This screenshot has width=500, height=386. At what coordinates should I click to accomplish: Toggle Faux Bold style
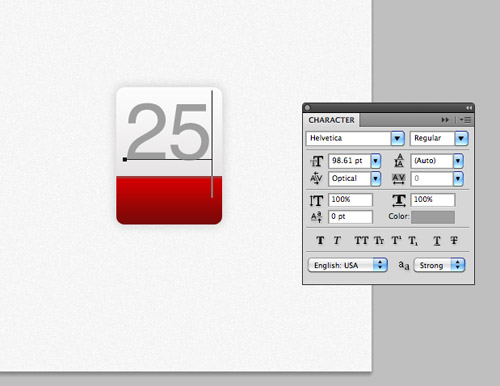click(x=320, y=240)
